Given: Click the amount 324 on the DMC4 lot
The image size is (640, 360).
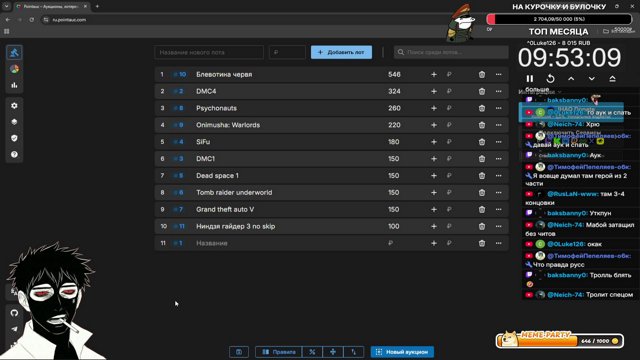Looking at the screenshot, I should (x=394, y=91).
